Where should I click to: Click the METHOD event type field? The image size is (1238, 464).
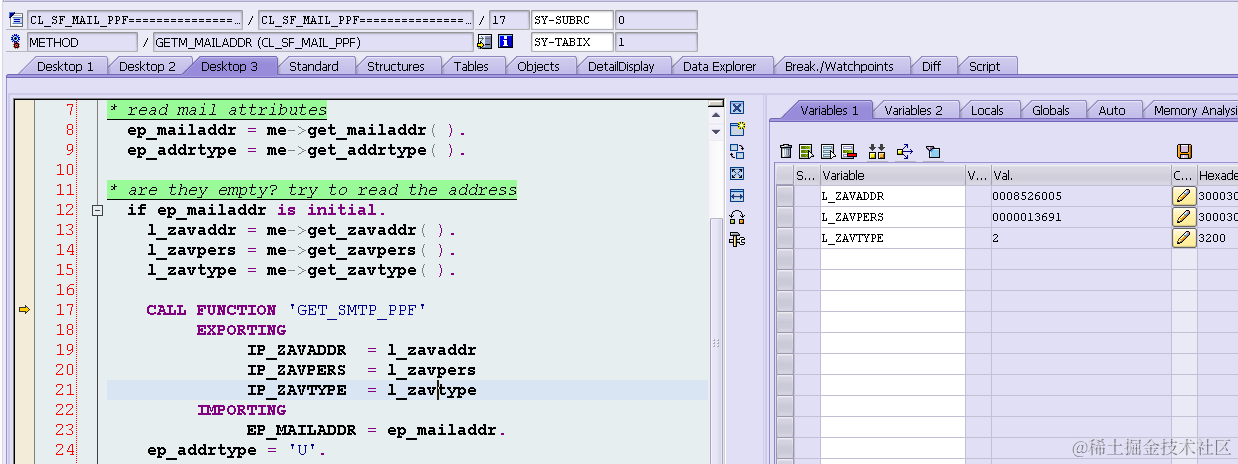[81, 42]
